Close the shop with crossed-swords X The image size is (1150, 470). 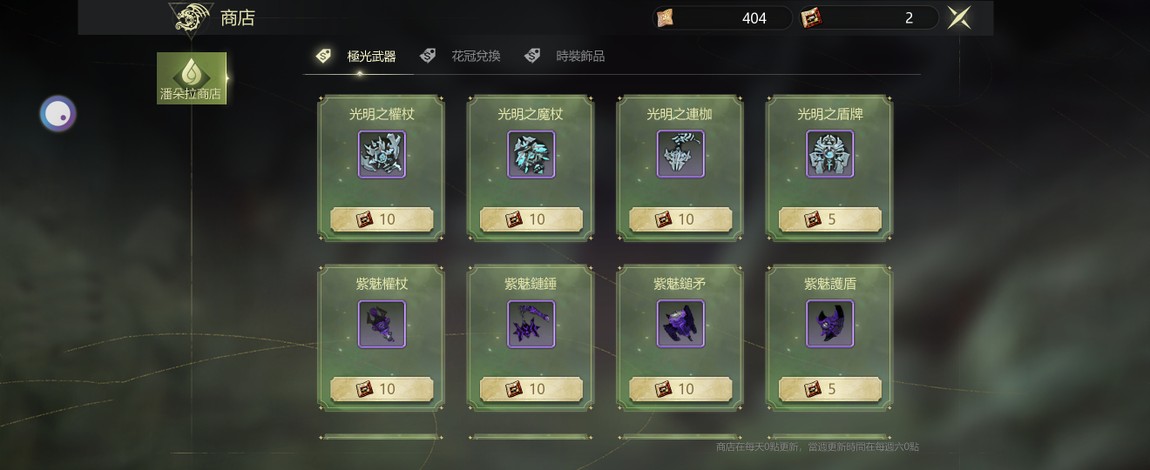pyautogui.click(x=959, y=18)
